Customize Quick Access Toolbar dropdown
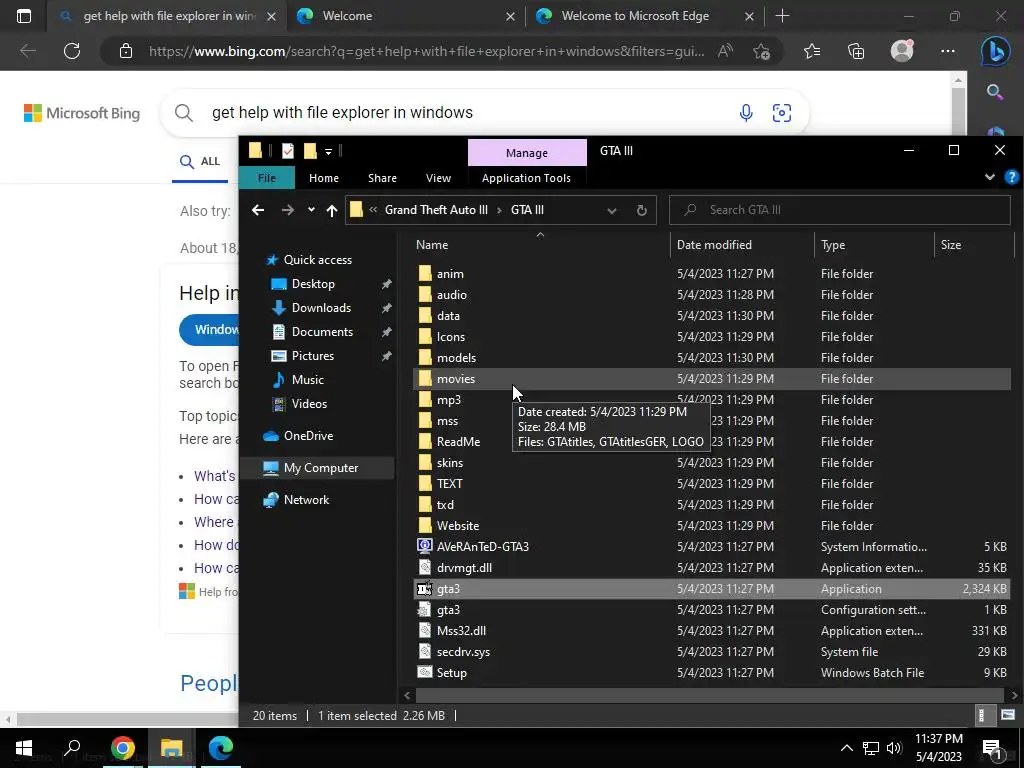The width and height of the screenshot is (1024, 768). tap(328, 152)
